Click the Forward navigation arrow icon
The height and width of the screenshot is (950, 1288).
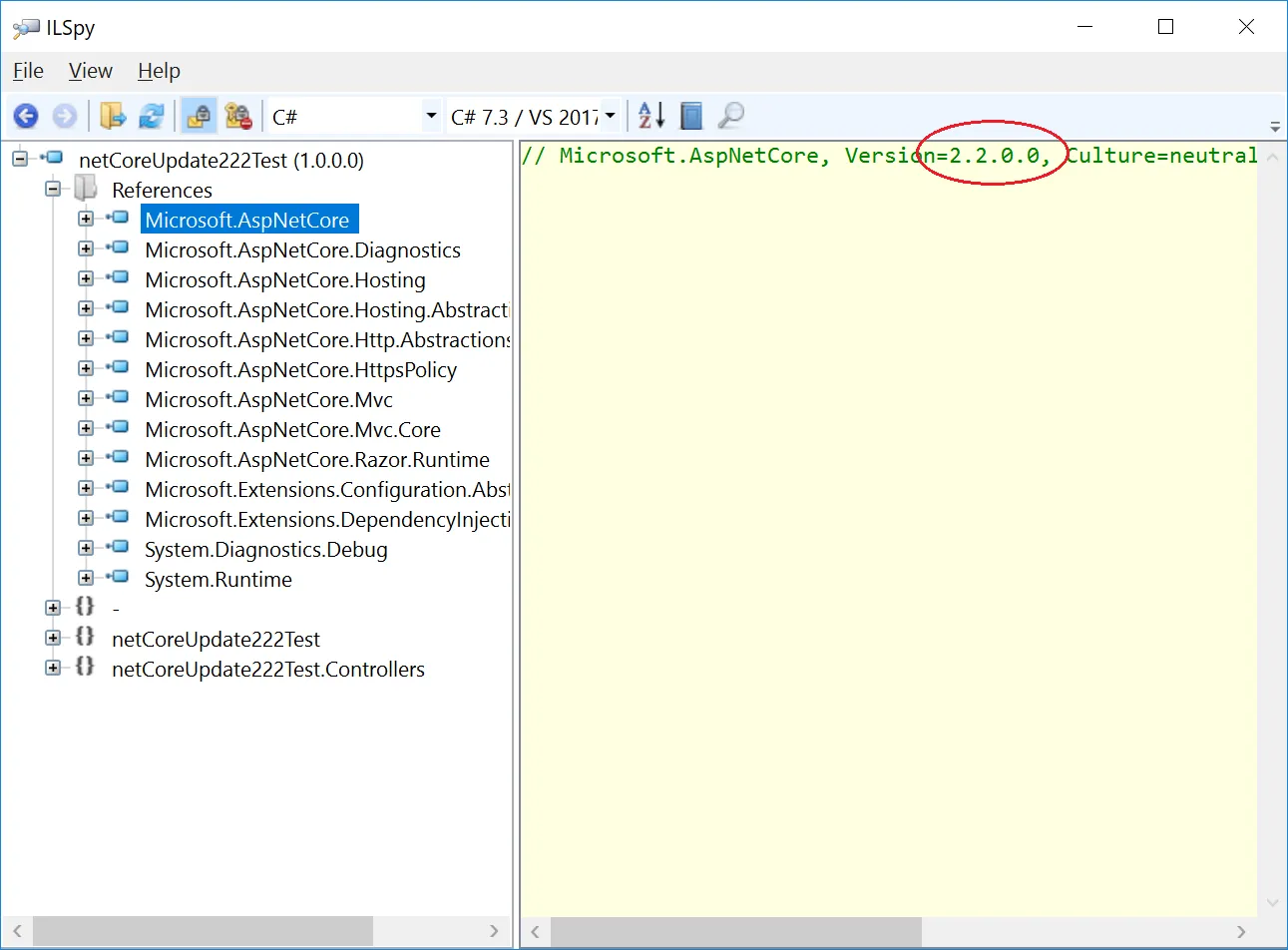(65, 117)
